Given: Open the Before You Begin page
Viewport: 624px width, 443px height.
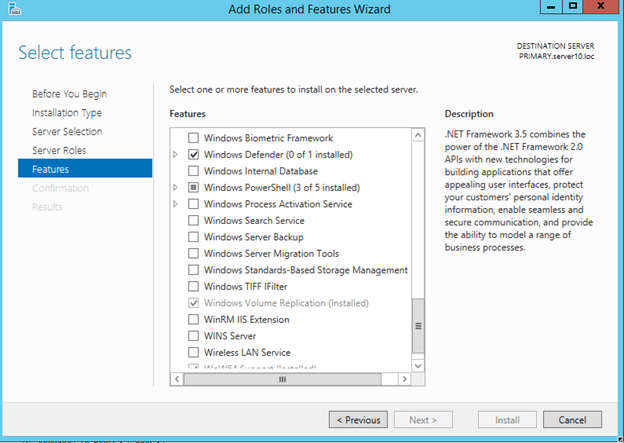Looking at the screenshot, I should tap(69, 94).
